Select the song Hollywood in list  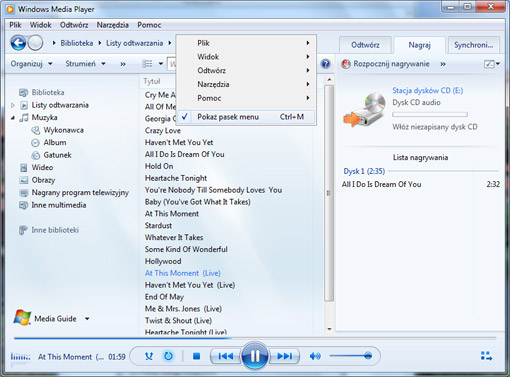click(x=163, y=261)
